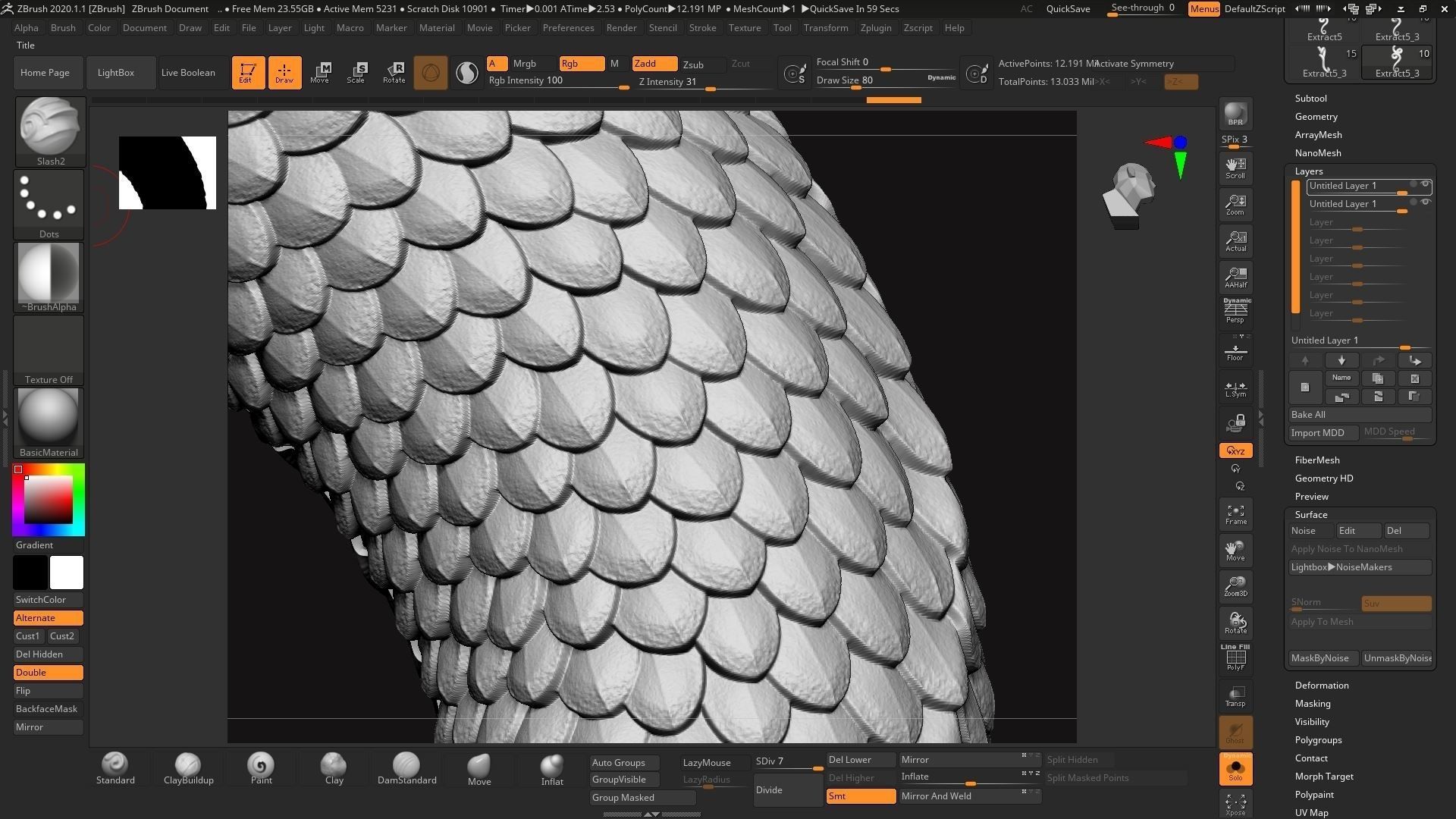The image size is (1456, 819).
Task: Toggle the Double display option
Action: [48, 673]
